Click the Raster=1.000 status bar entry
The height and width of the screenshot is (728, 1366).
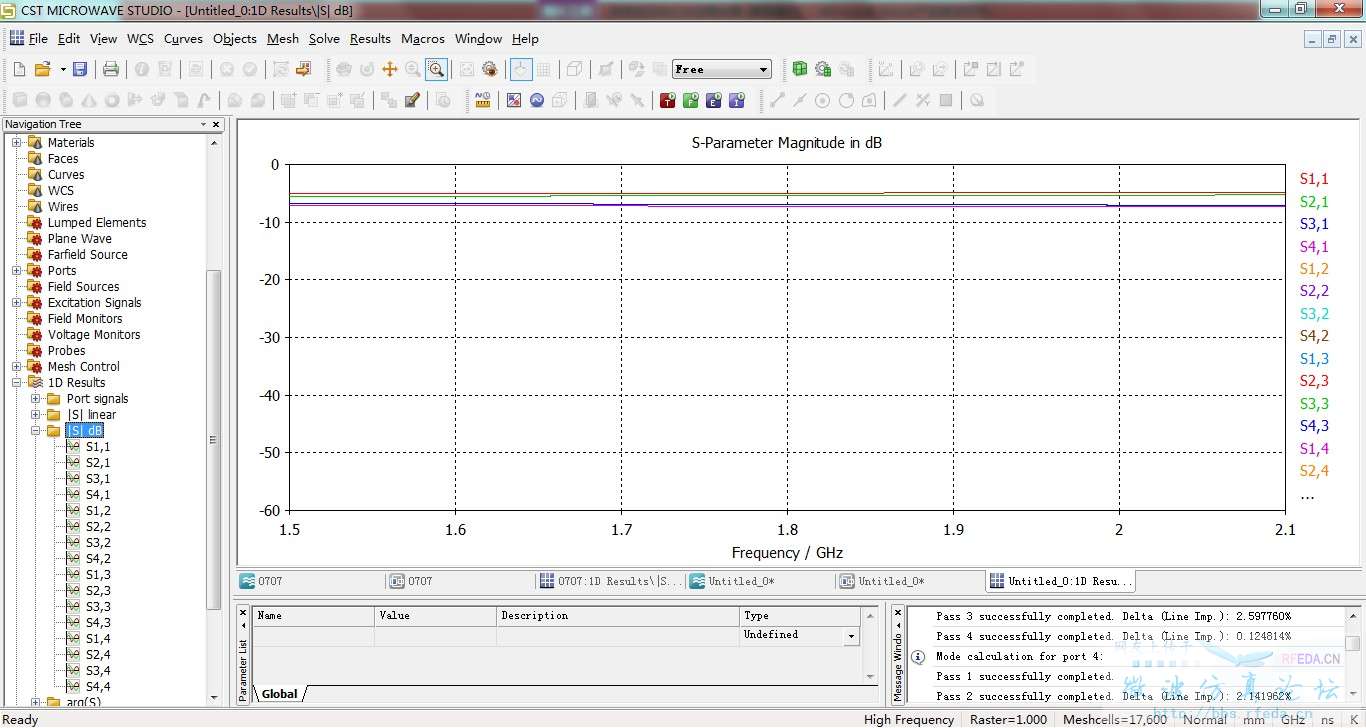point(1009,719)
